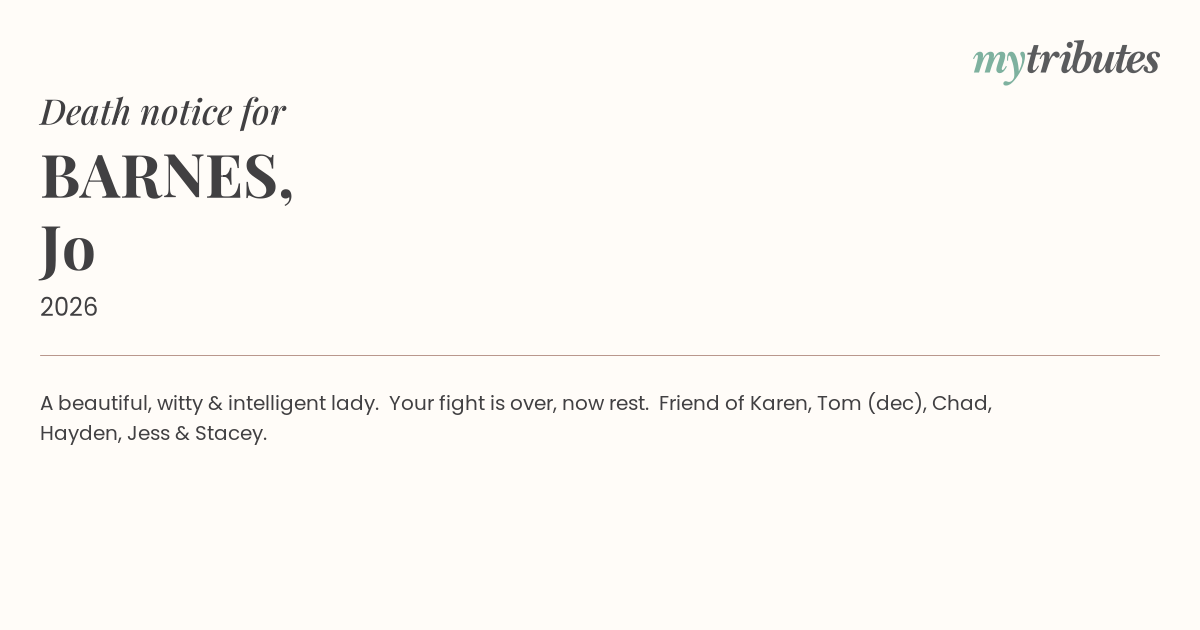
Task: Click "A beautiful, witty & intelligent lady" sentence
Action: 209,404
